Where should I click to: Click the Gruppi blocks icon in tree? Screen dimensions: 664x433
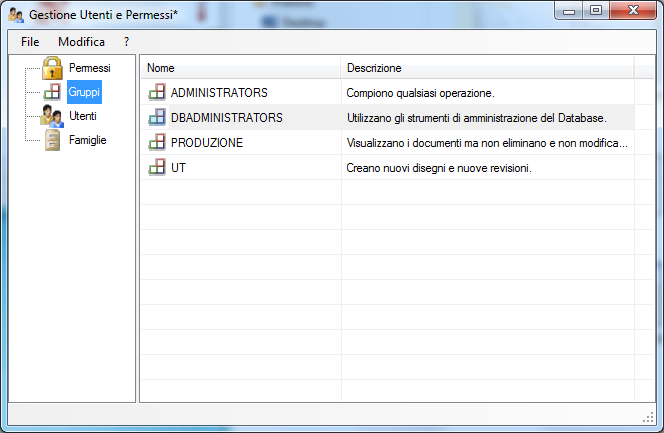coord(52,92)
